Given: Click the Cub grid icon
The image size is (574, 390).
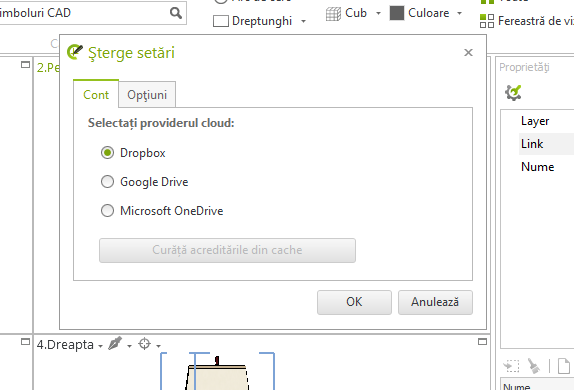Looking at the screenshot, I should (x=333, y=14).
